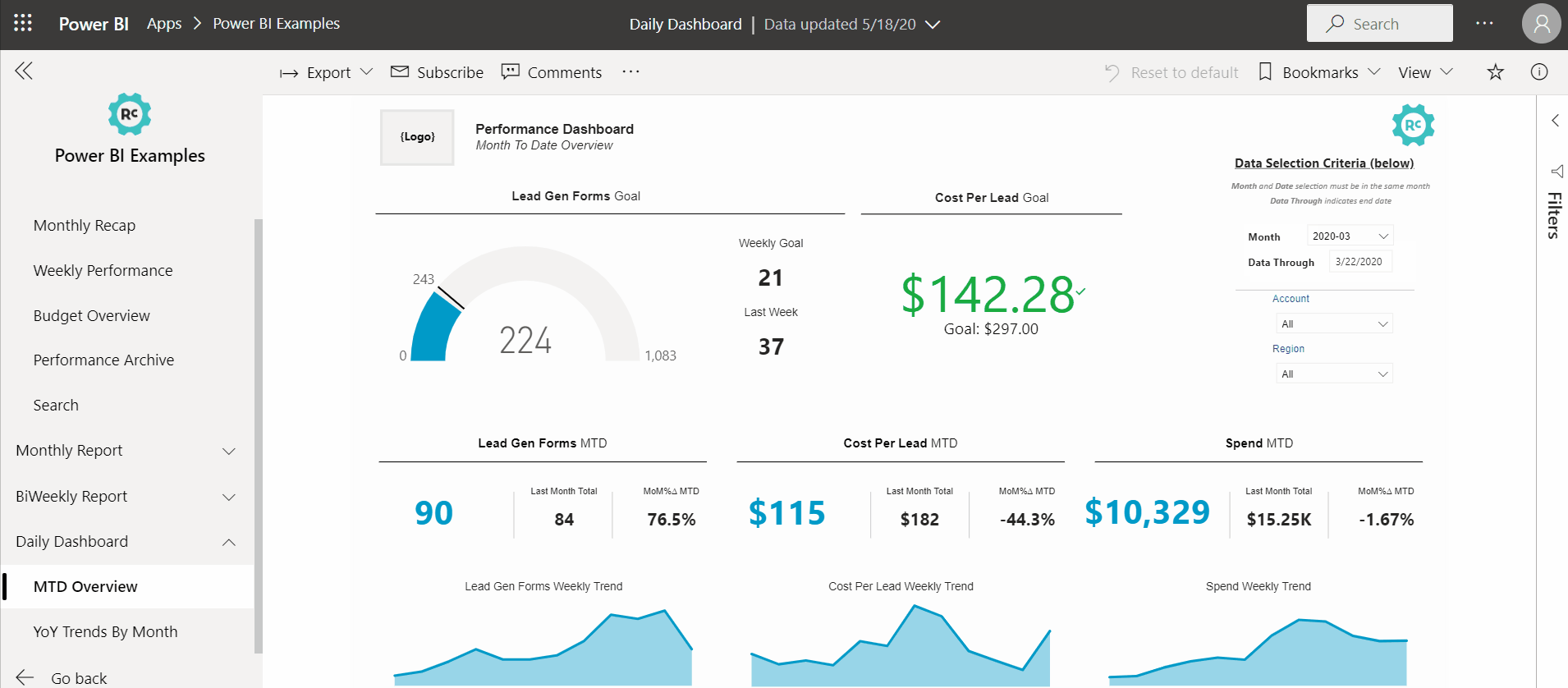This screenshot has width=1568, height=688.
Task: Click the Subscribe envelope icon
Action: [400, 71]
